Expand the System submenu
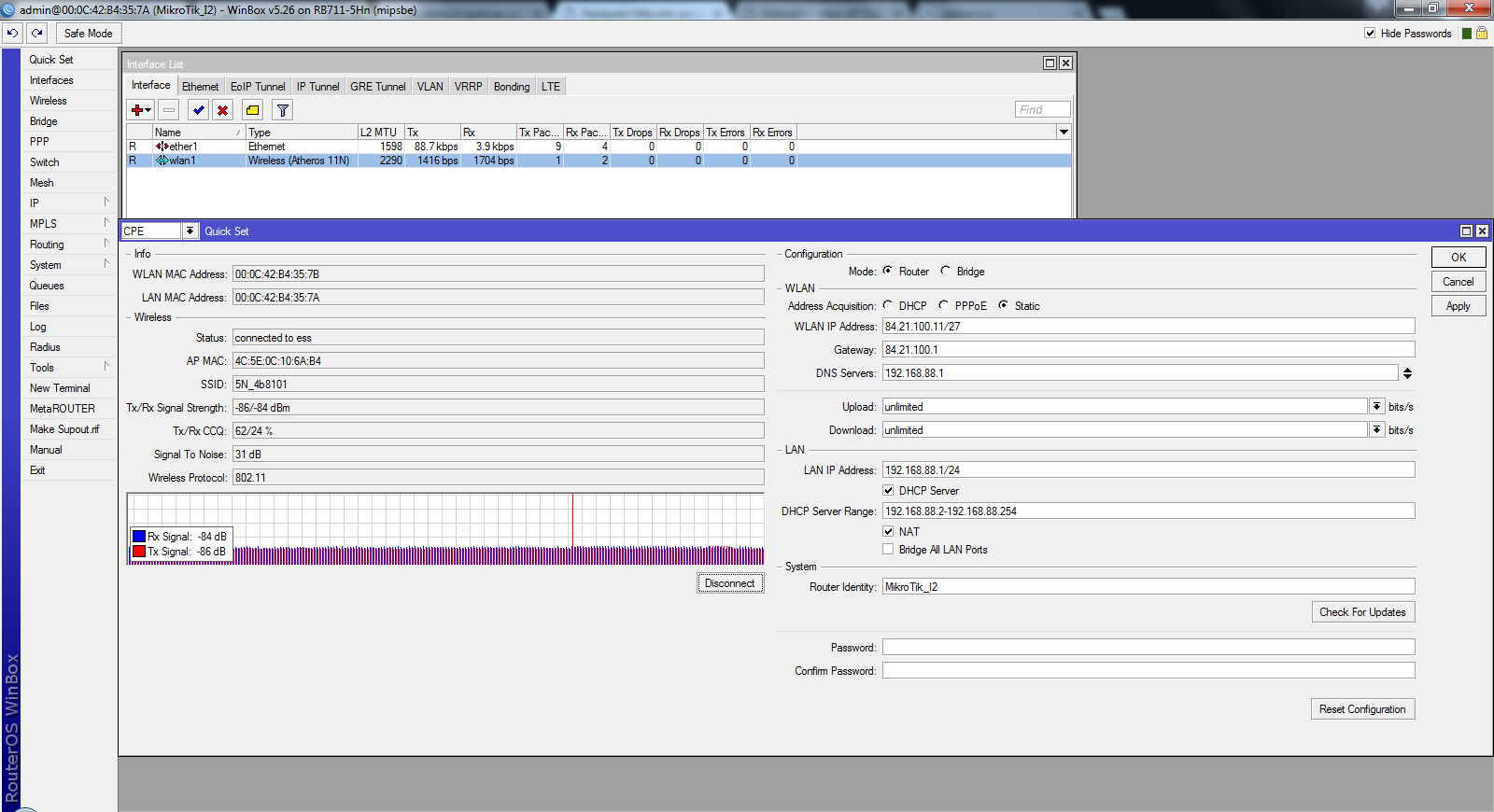The width and height of the screenshot is (1494, 812). (106, 264)
